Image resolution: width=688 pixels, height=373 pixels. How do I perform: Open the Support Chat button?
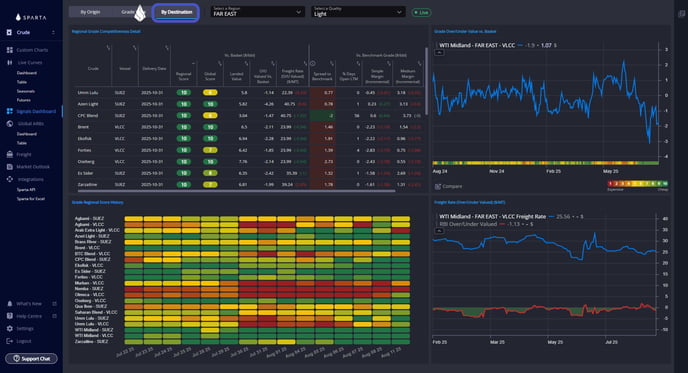coord(31,359)
